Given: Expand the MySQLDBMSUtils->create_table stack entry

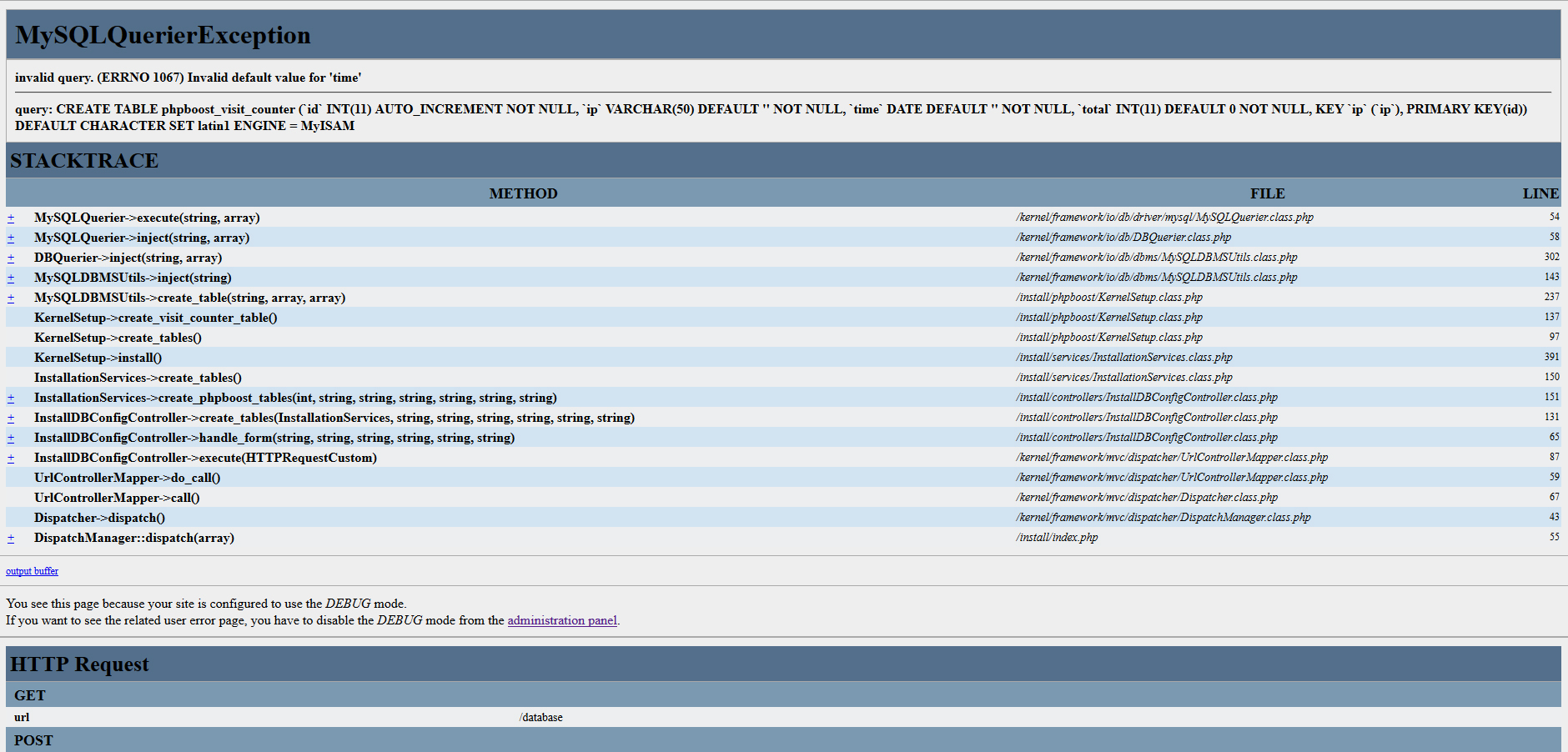Looking at the screenshot, I should click(11, 298).
